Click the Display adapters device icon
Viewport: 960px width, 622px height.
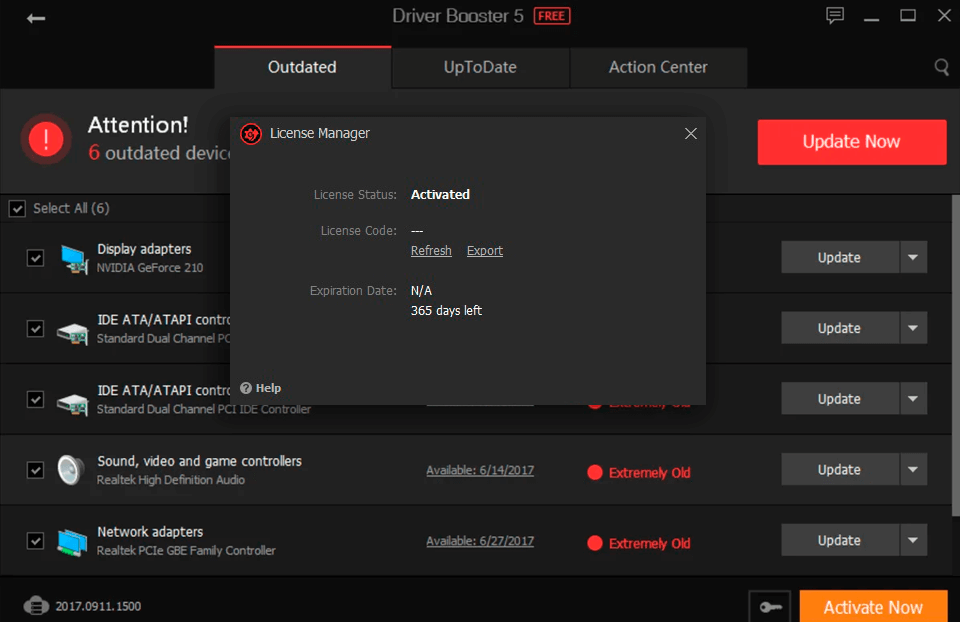[73, 258]
